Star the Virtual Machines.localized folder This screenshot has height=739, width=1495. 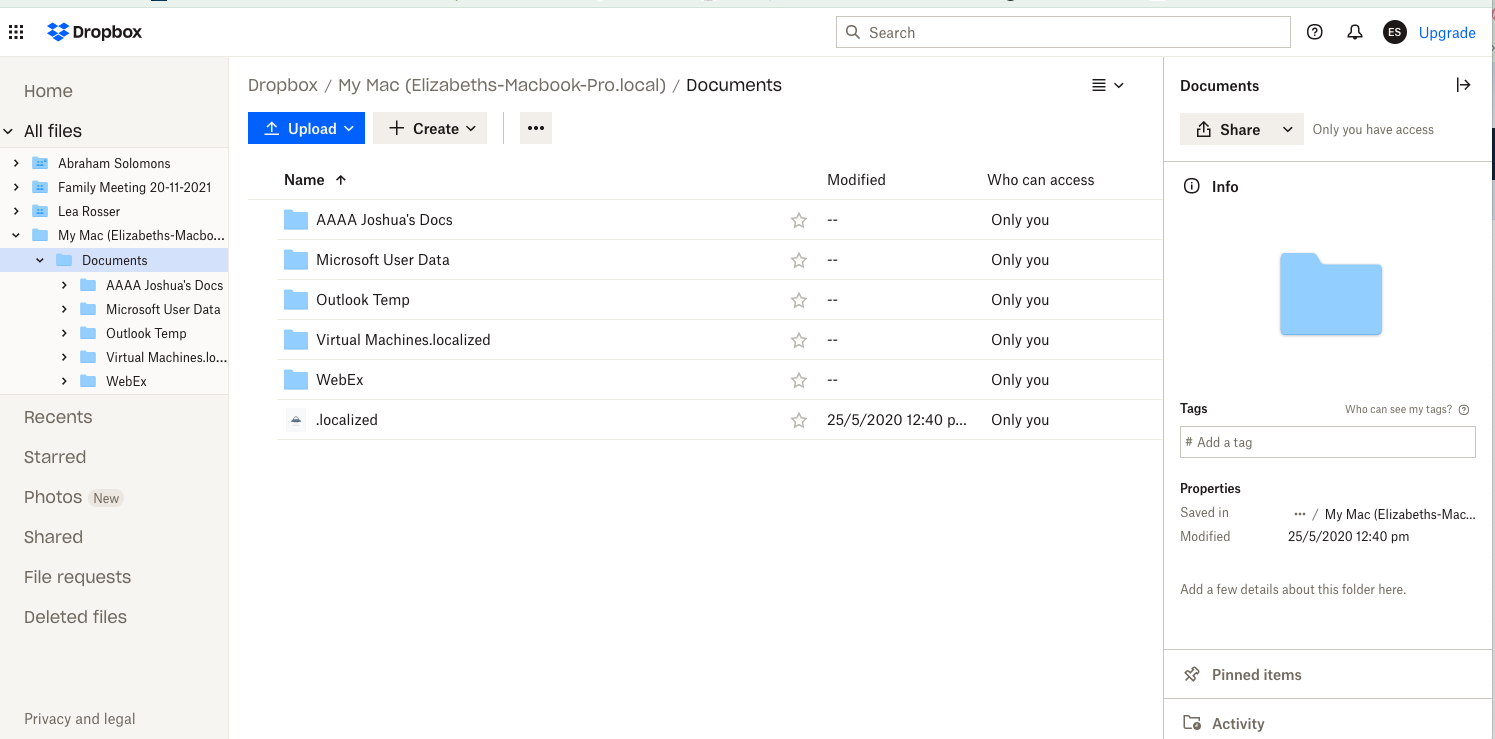tap(799, 340)
